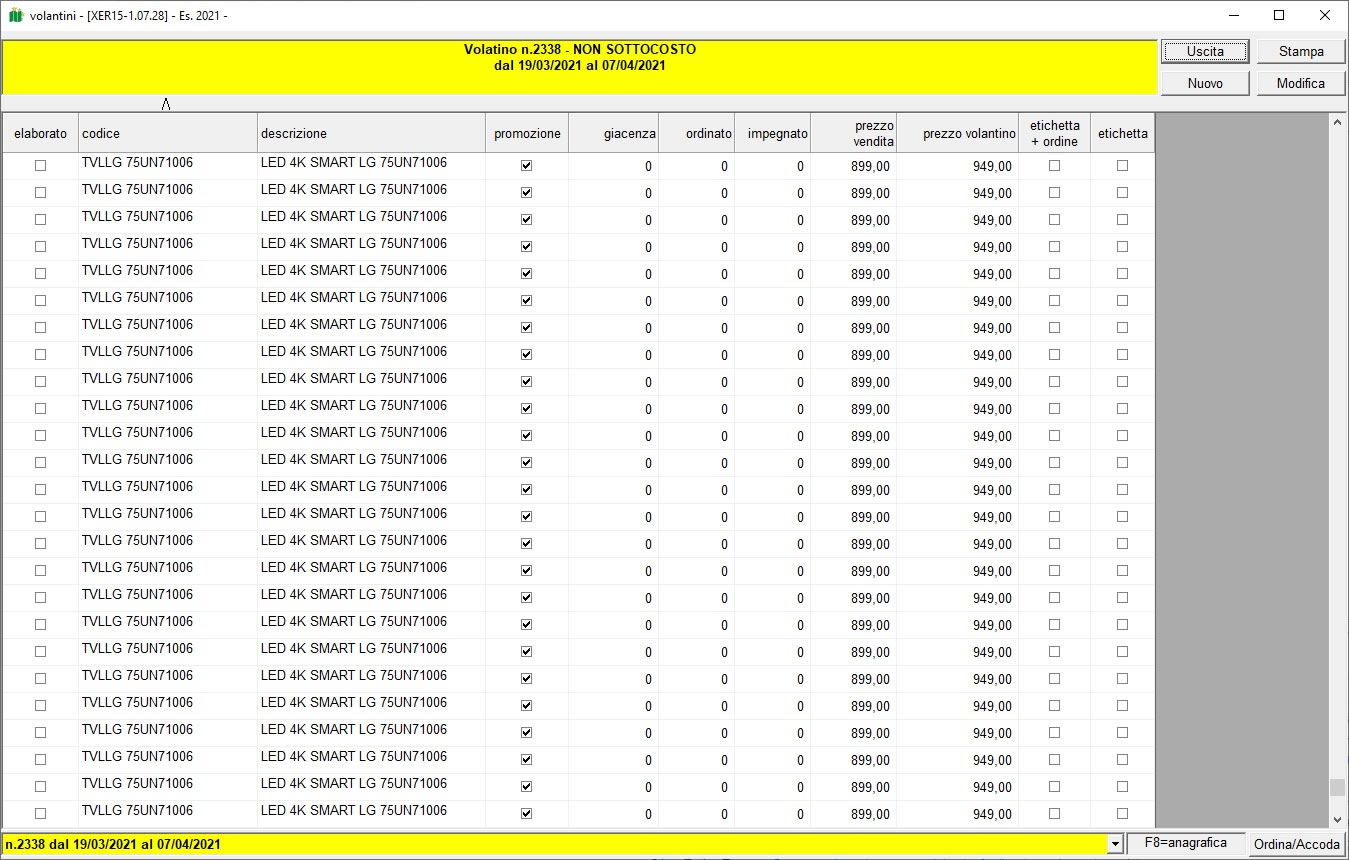Image resolution: width=1349 pixels, height=860 pixels.
Task: Click the prezzo volantino column header
Action: pyautogui.click(x=957, y=133)
